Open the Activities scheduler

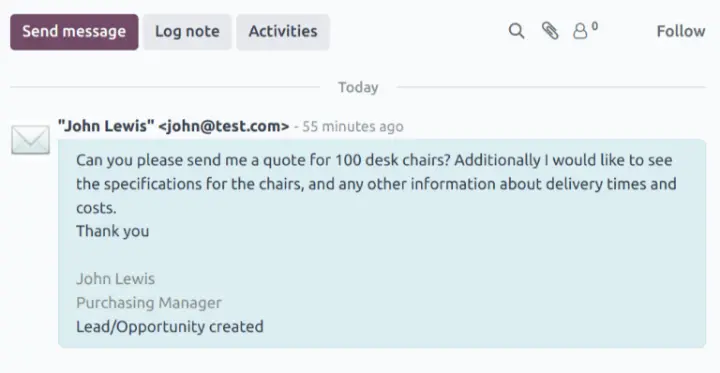[x=283, y=32]
